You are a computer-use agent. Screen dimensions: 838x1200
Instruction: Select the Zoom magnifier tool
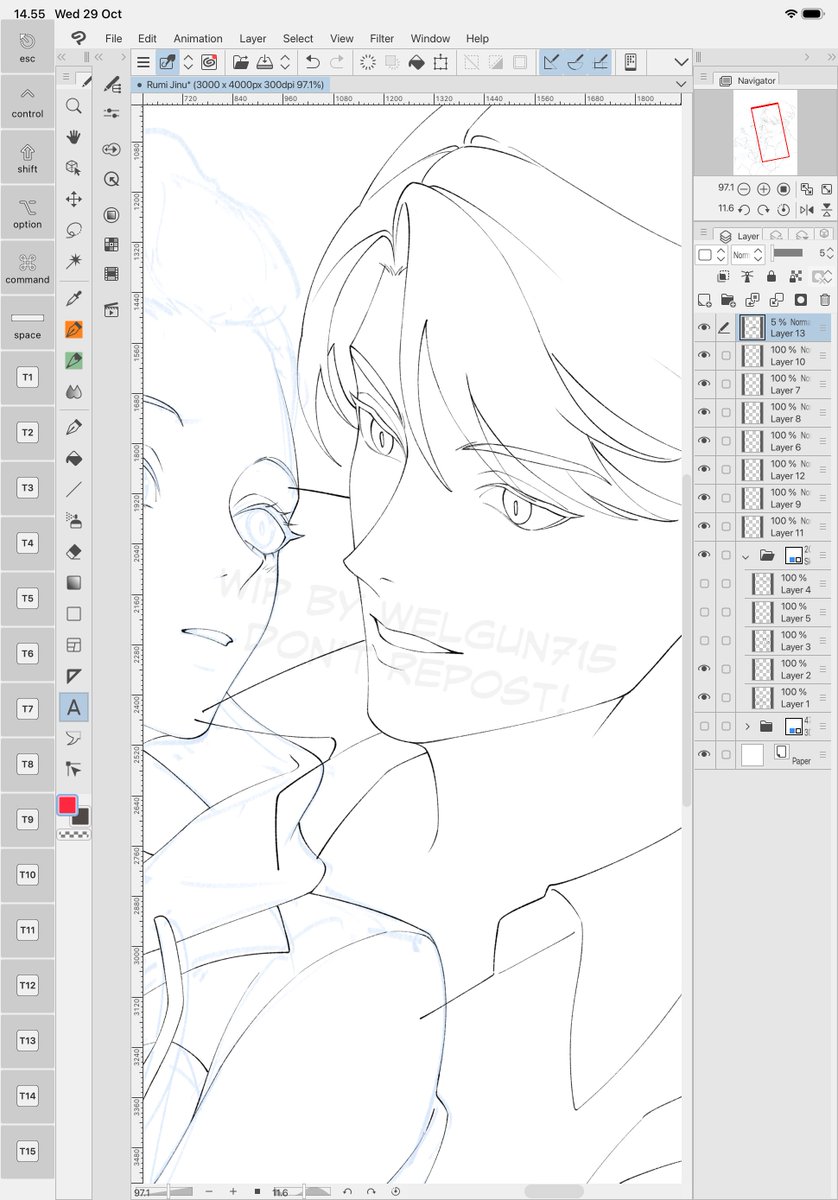pyautogui.click(x=73, y=105)
